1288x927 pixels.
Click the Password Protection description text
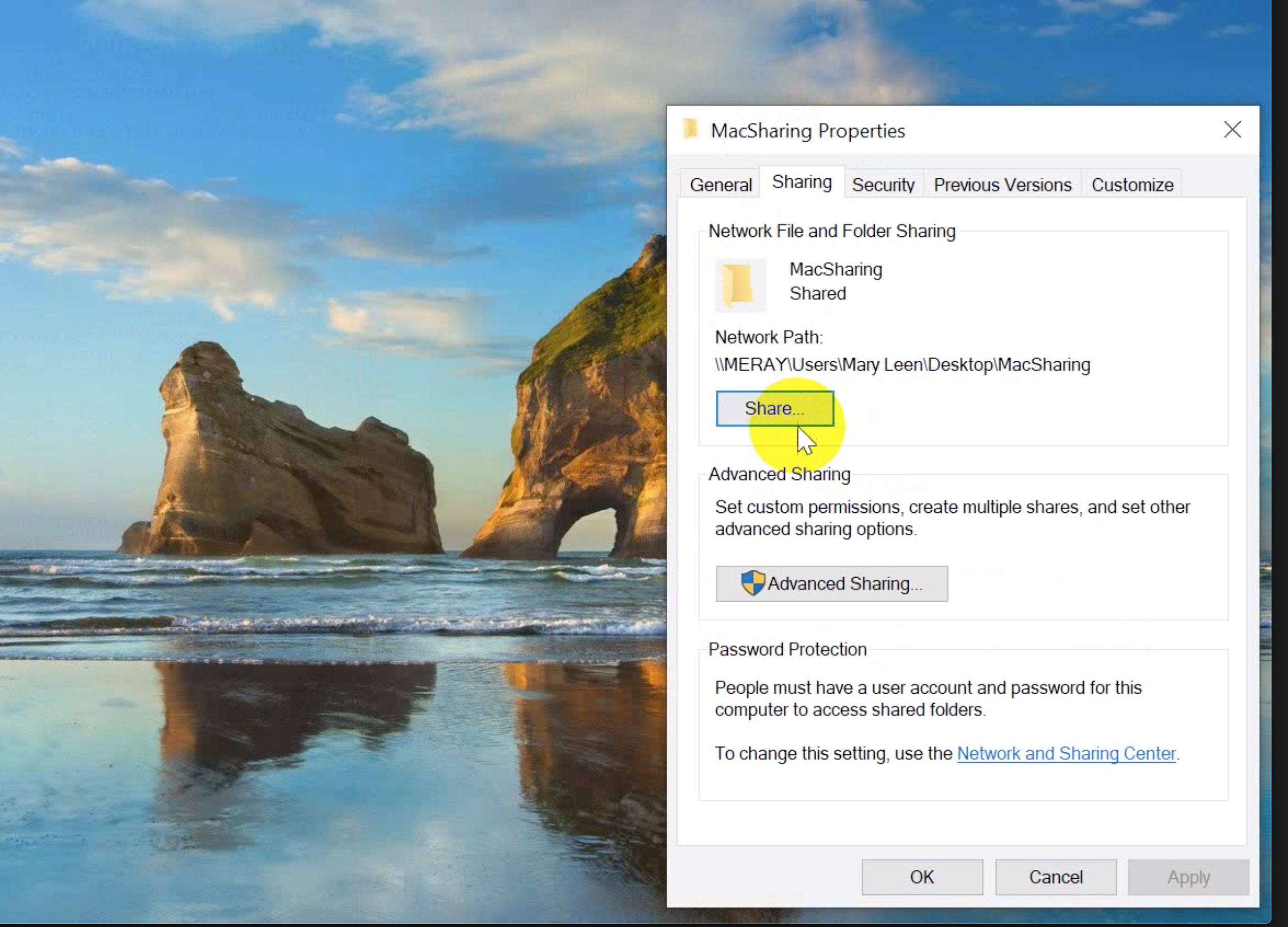(x=927, y=698)
